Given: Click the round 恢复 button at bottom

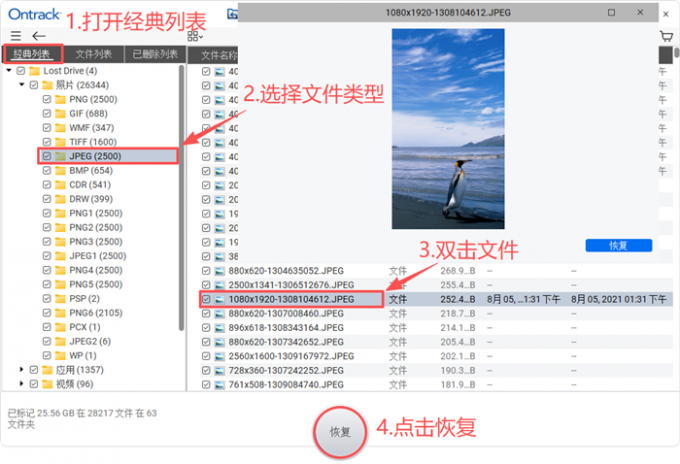Looking at the screenshot, I should click(340, 432).
